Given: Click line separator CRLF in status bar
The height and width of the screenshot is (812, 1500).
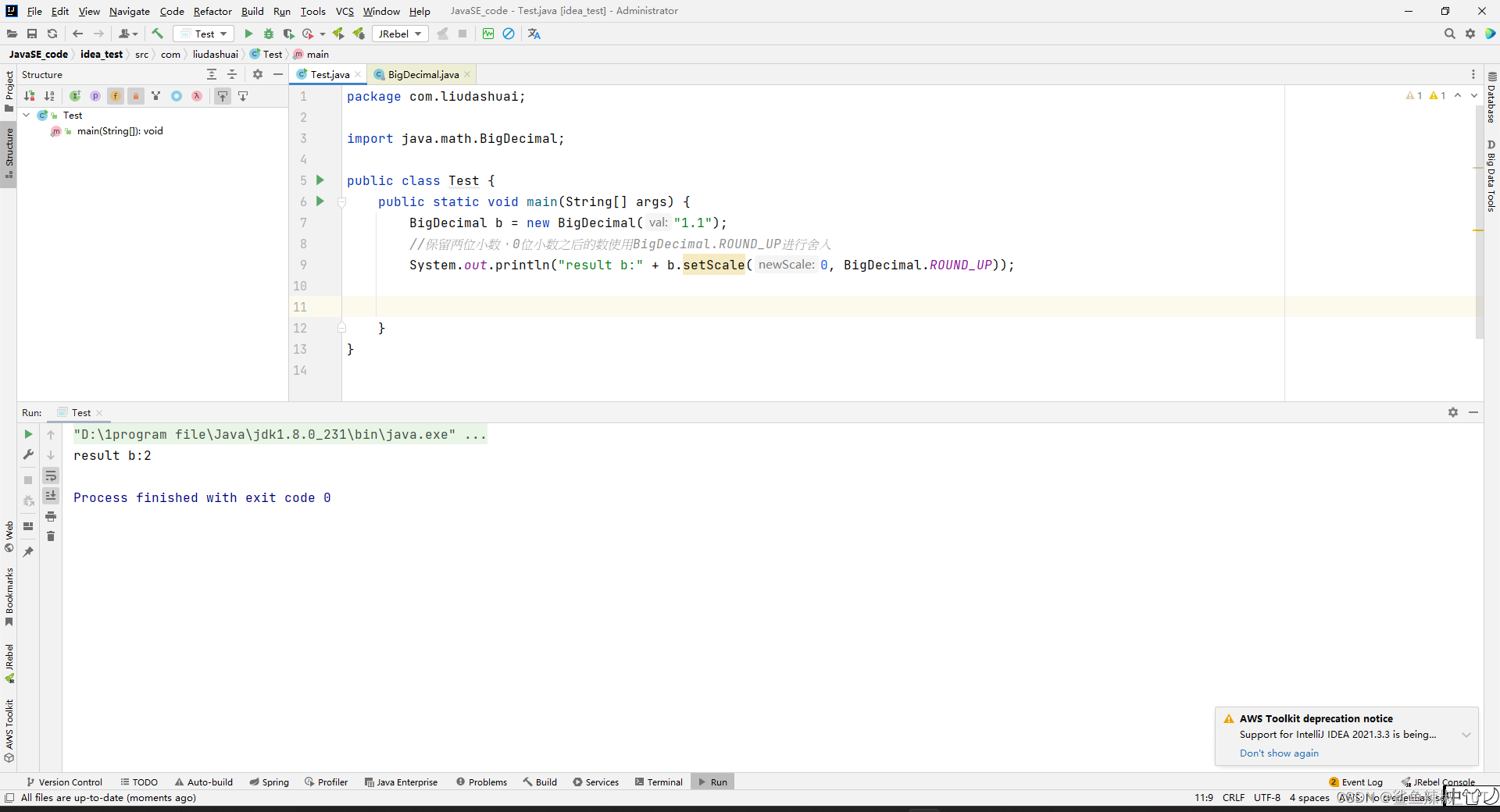Looking at the screenshot, I should (x=1234, y=797).
